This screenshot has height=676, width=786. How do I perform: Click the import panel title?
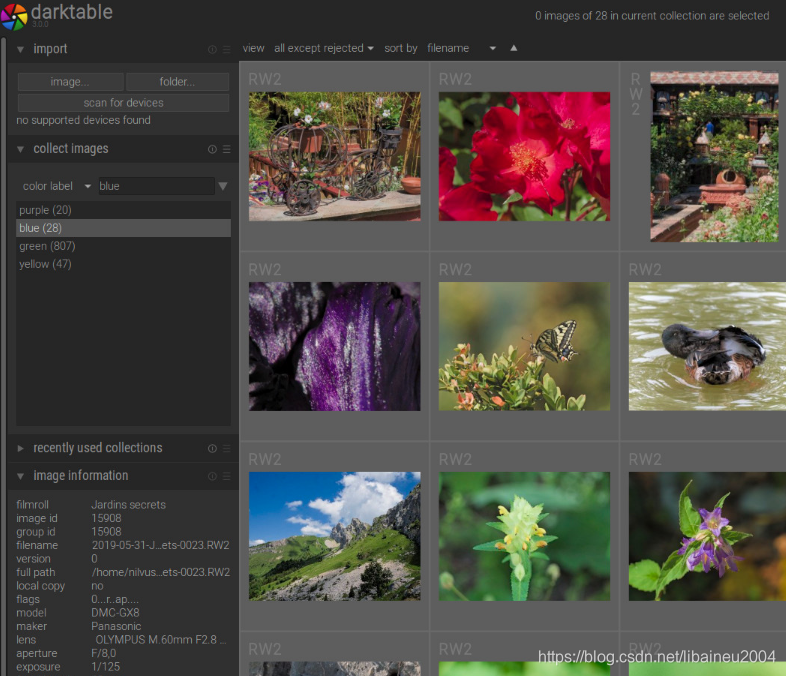[x=50, y=49]
